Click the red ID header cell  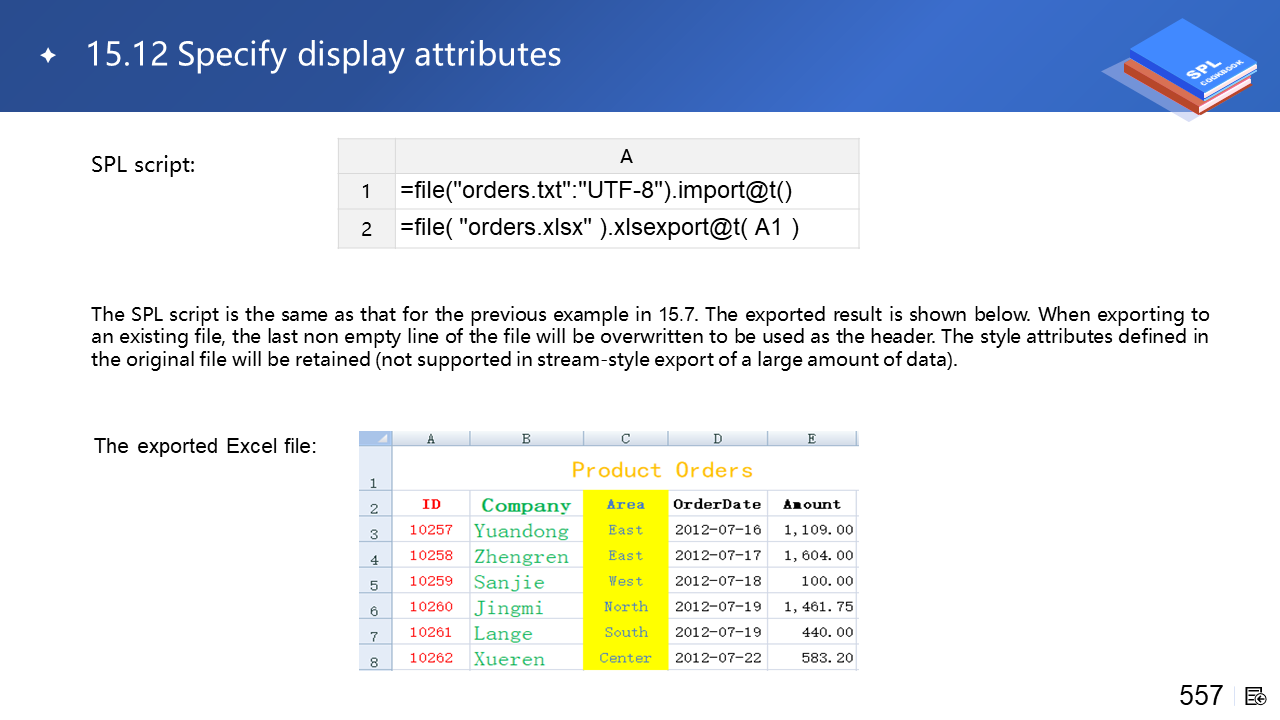pyautogui.click(x=431, y=504)
